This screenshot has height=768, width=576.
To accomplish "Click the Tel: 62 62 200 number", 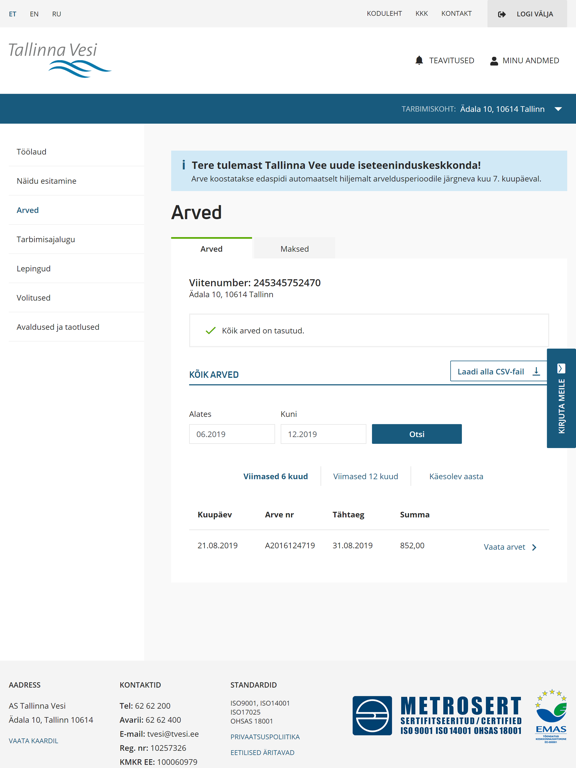I will (x=145, y=706).
